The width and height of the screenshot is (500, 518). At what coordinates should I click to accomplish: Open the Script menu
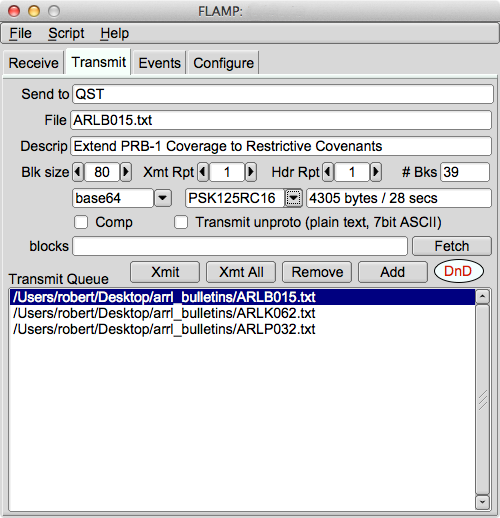click(66, 33)
